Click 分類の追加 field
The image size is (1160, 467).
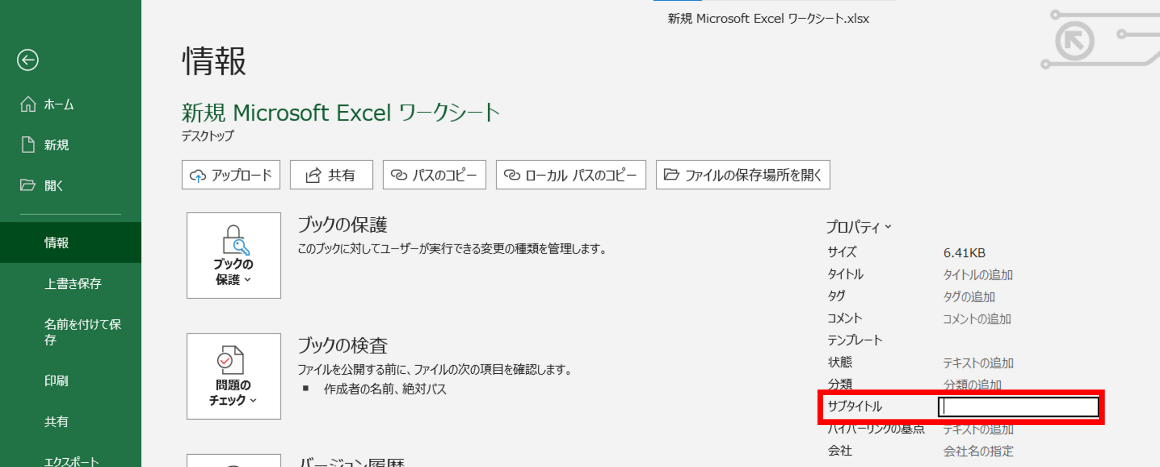pos(972,385)
